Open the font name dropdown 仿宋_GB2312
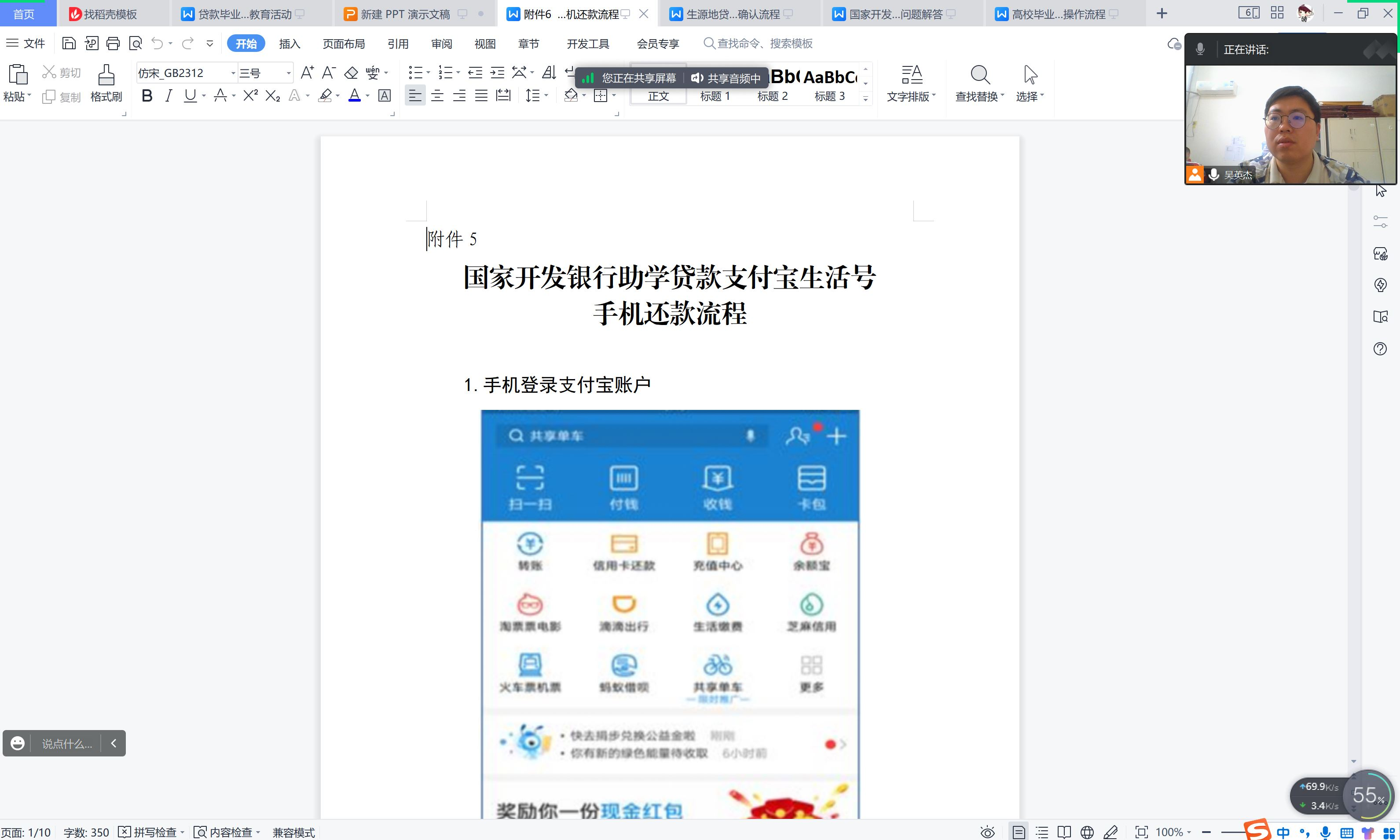This screenshot has width=1400, height=840. click(x=233, y=73)
